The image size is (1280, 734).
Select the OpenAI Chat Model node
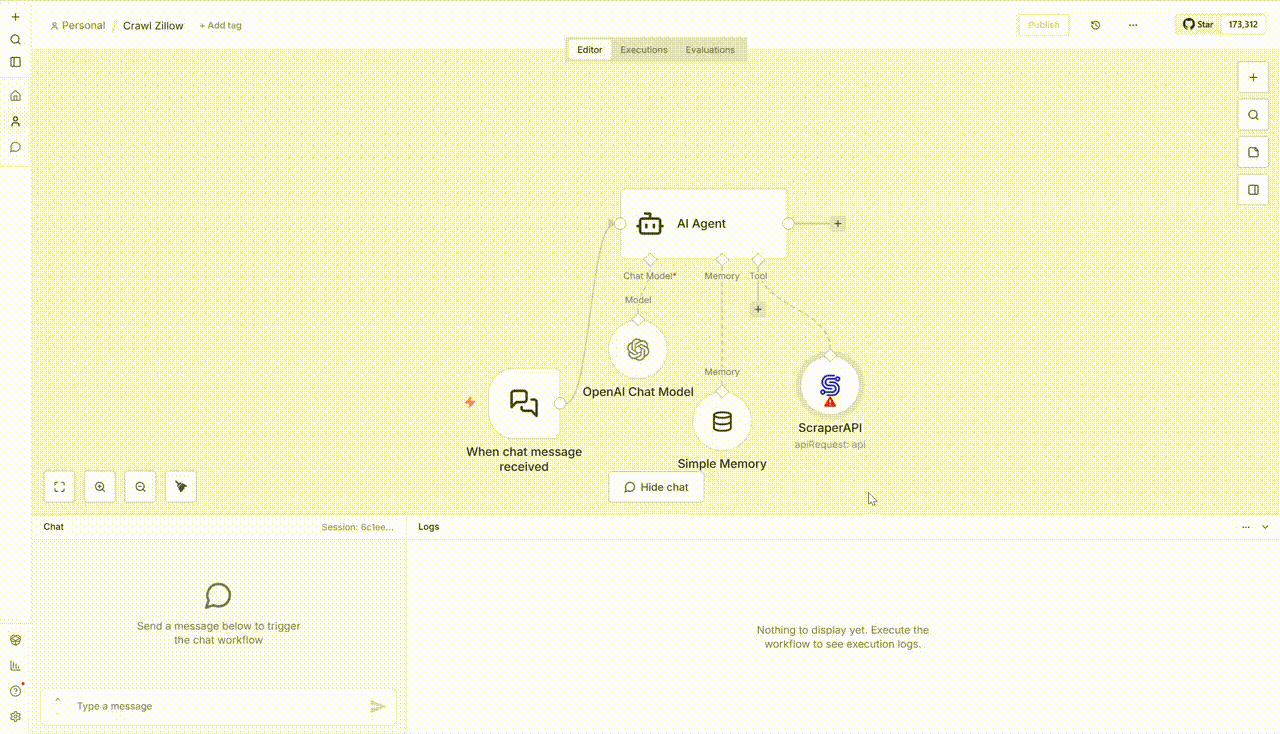(638, 350)
